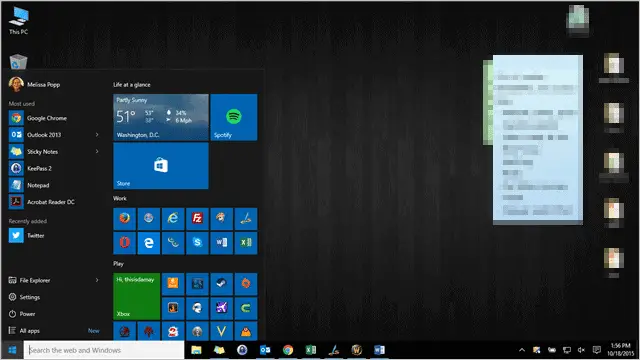The height and width of the screenshot is (360, 640).
Task: Expand the Sticky Notes jump list arrow
Action: (x=97, y=151)
